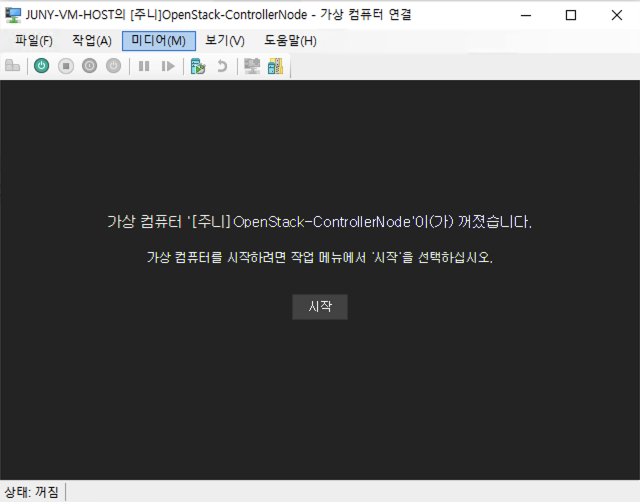Image resolution: width=640 pixels, height=502 pixels.
Task: Open the 파일(F) menu
Action: 34,41
